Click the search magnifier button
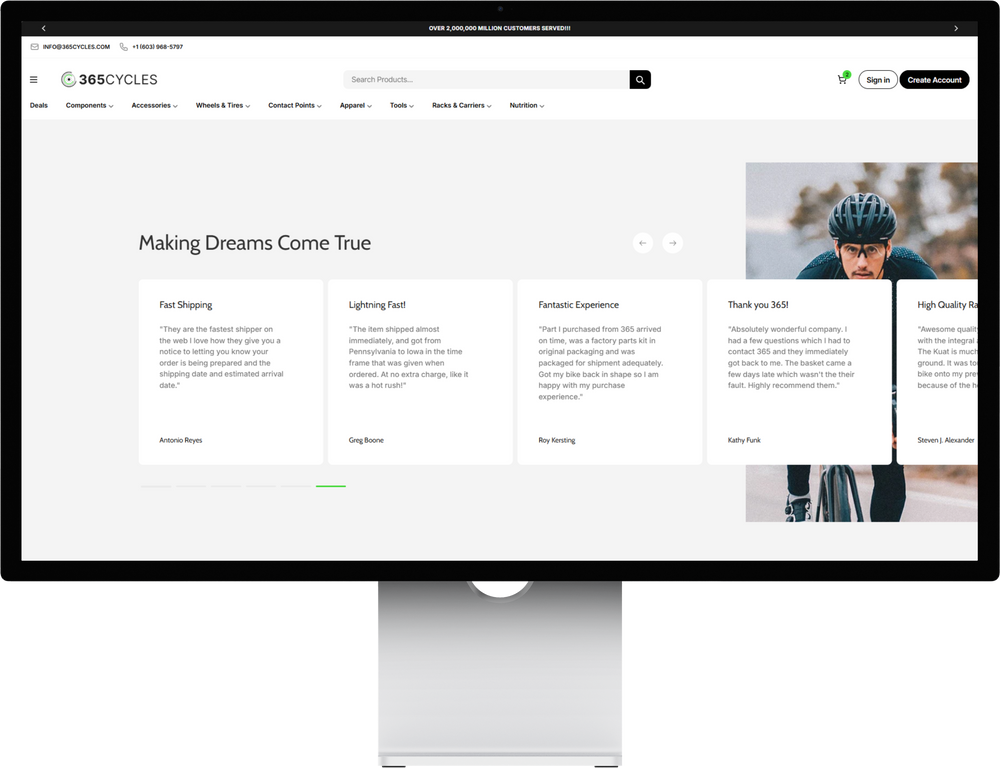1000x768 pixels. tap(640, 80)
